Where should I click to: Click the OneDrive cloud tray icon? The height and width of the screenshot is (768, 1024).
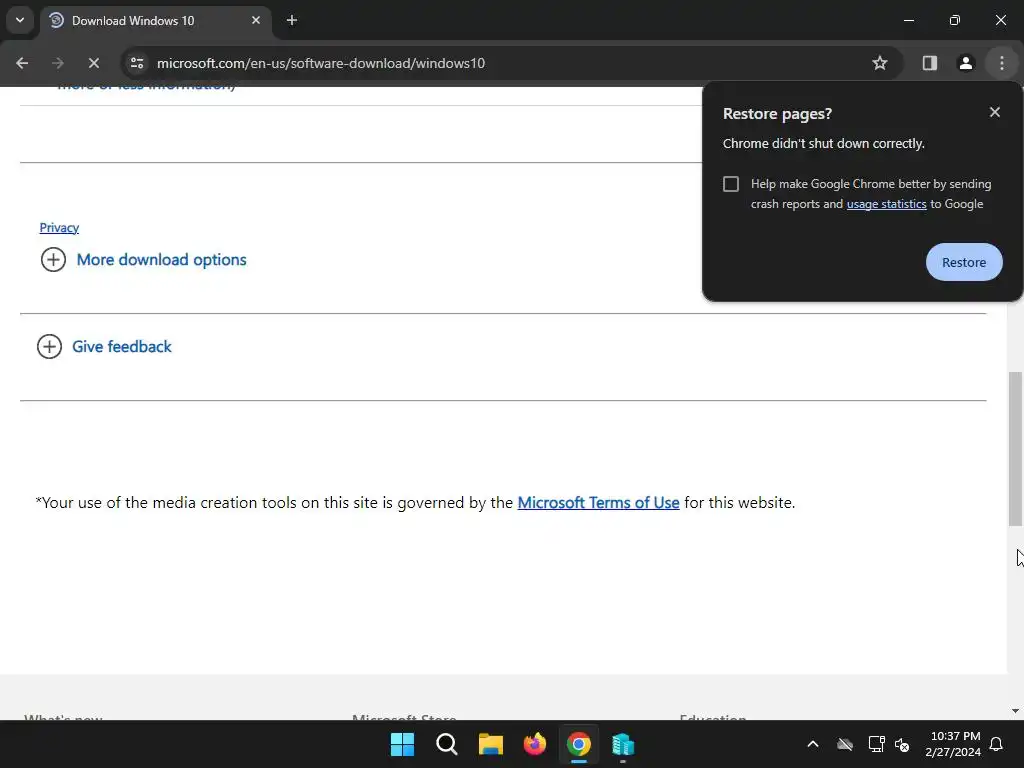point(845,744)
